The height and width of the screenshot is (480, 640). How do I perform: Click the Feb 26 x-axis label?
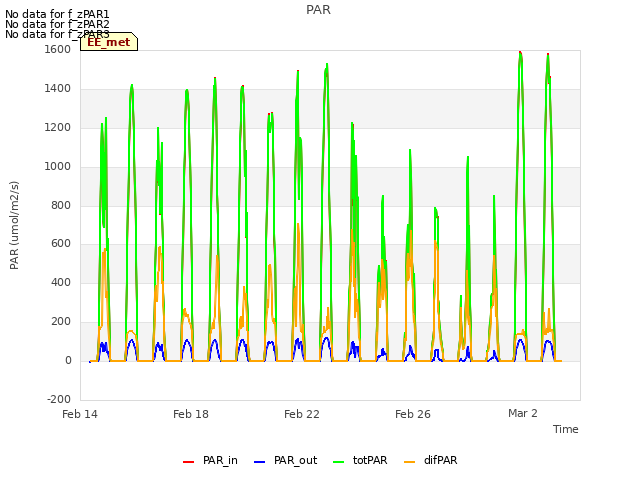pos(413,414)
